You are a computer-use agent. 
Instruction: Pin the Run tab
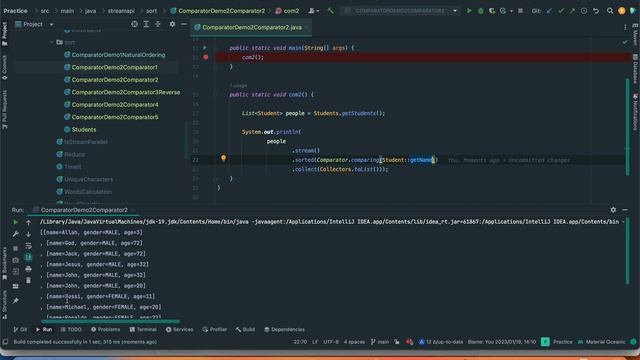(16, 301)
